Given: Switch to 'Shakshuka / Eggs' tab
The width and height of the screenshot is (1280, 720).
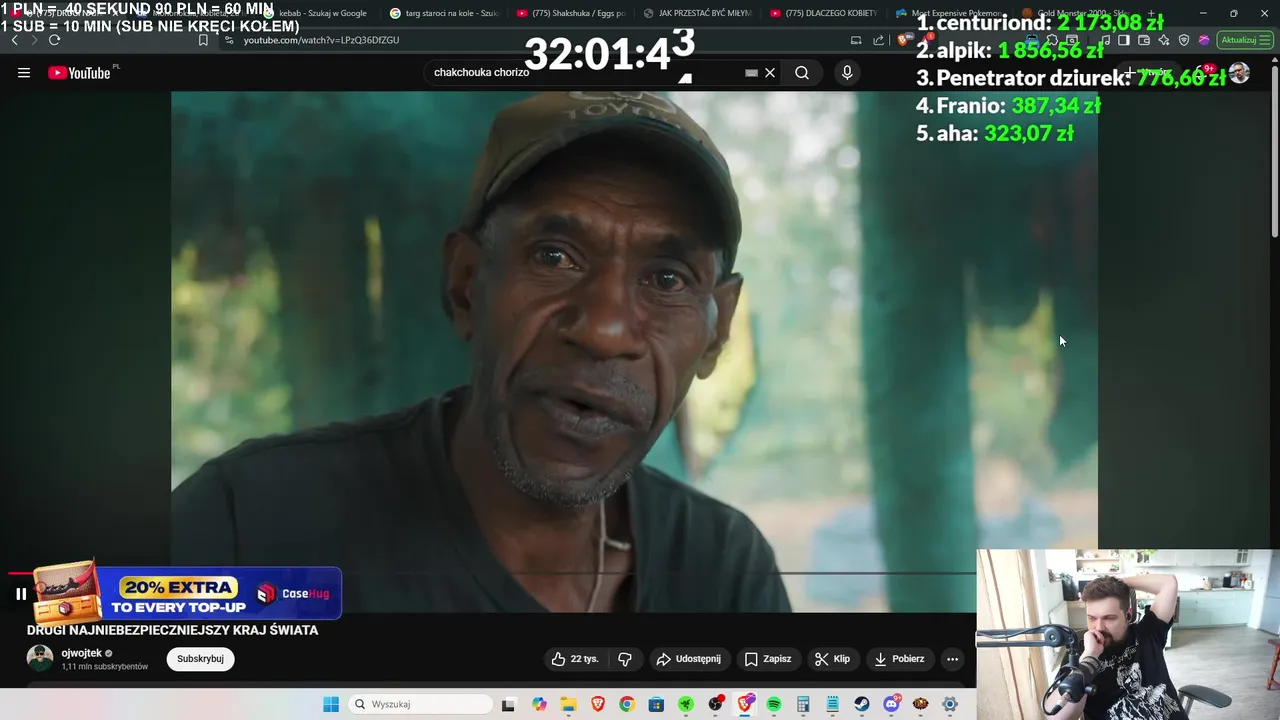Looking at the screenshot, I should pyautogui.click(x=571, y=13).
